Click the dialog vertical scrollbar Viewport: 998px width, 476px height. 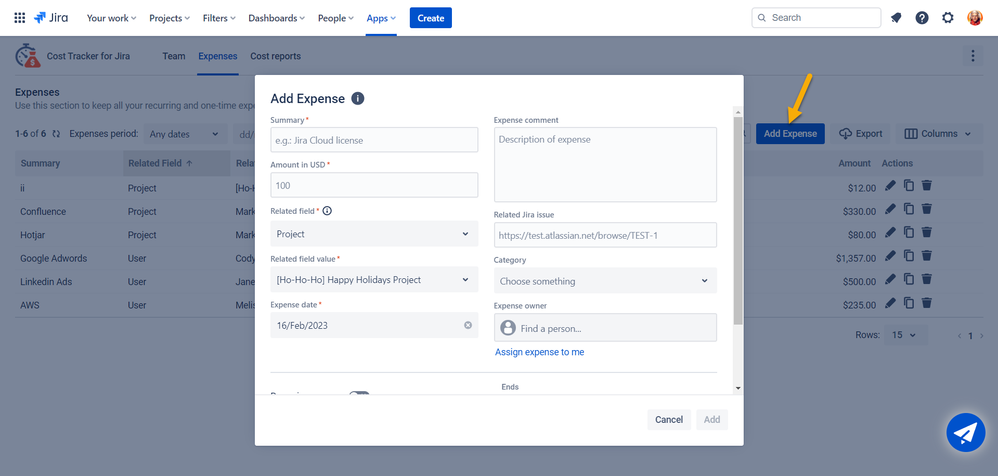click(738, 220)
